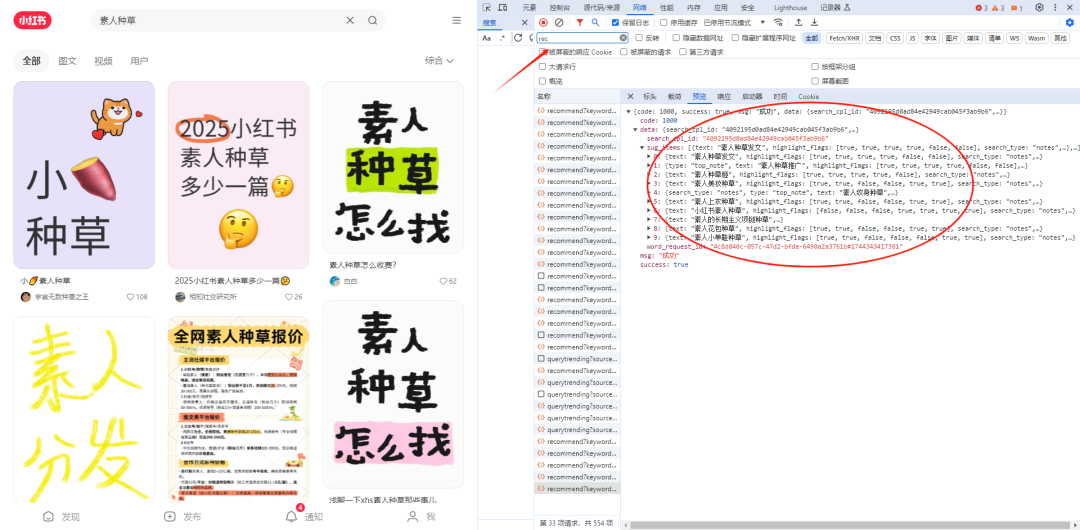Click the Xiaohongshu red logo

point(32,20)
